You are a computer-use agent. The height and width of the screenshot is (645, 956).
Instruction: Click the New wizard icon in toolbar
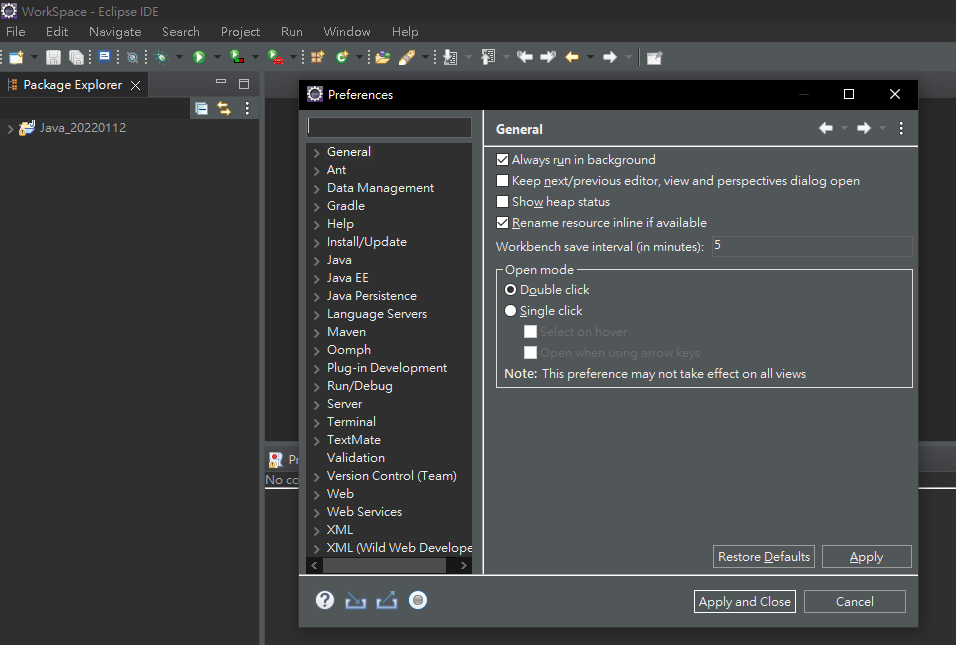click(16, 57)
